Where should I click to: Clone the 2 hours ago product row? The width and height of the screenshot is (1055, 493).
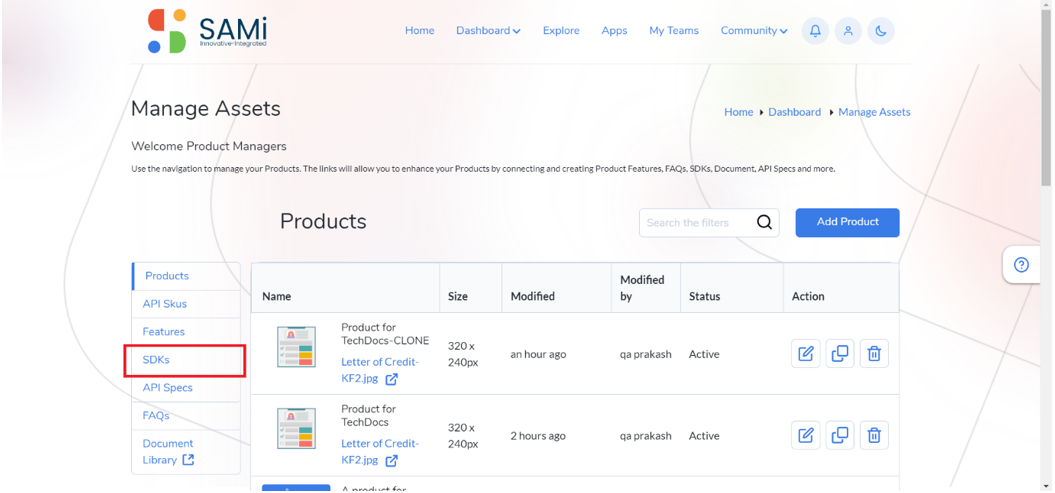(x=840, y=435)
